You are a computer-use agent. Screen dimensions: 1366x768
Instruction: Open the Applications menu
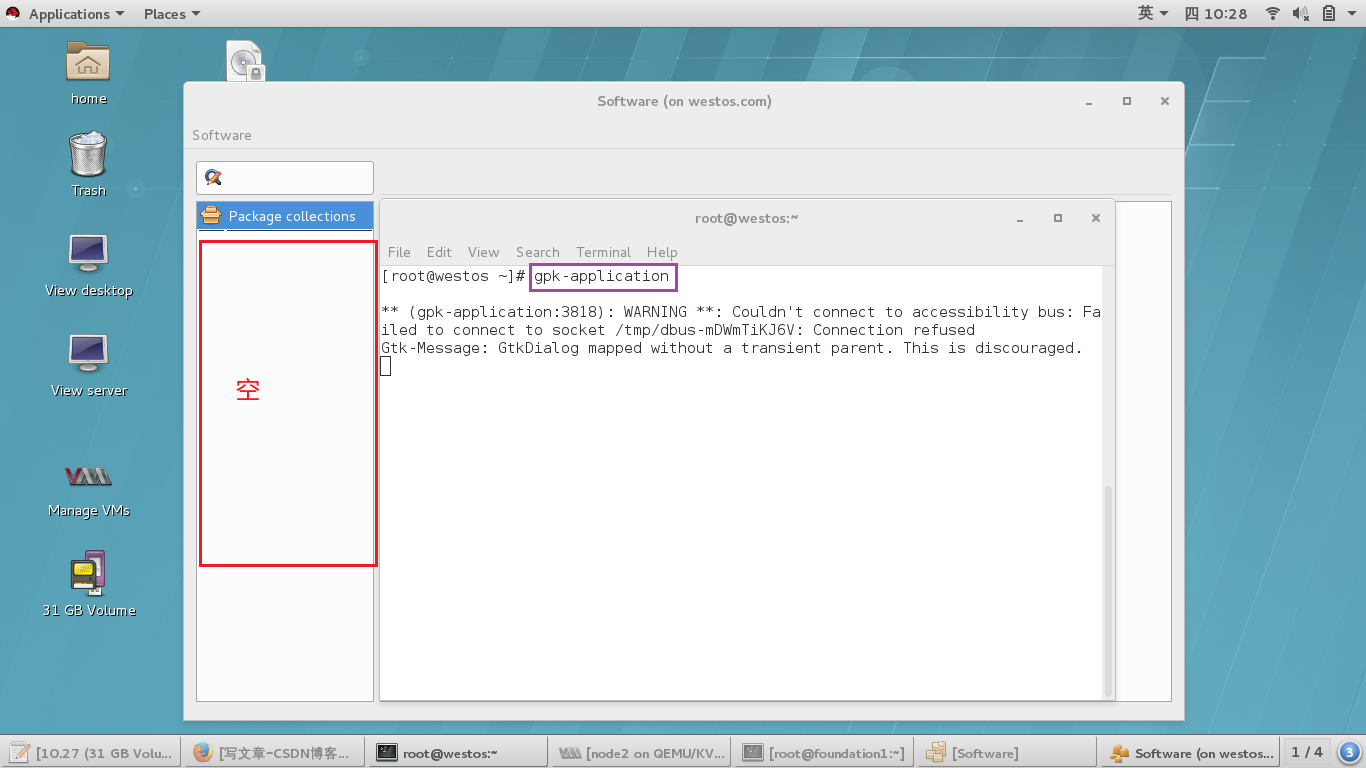point(76,14)
